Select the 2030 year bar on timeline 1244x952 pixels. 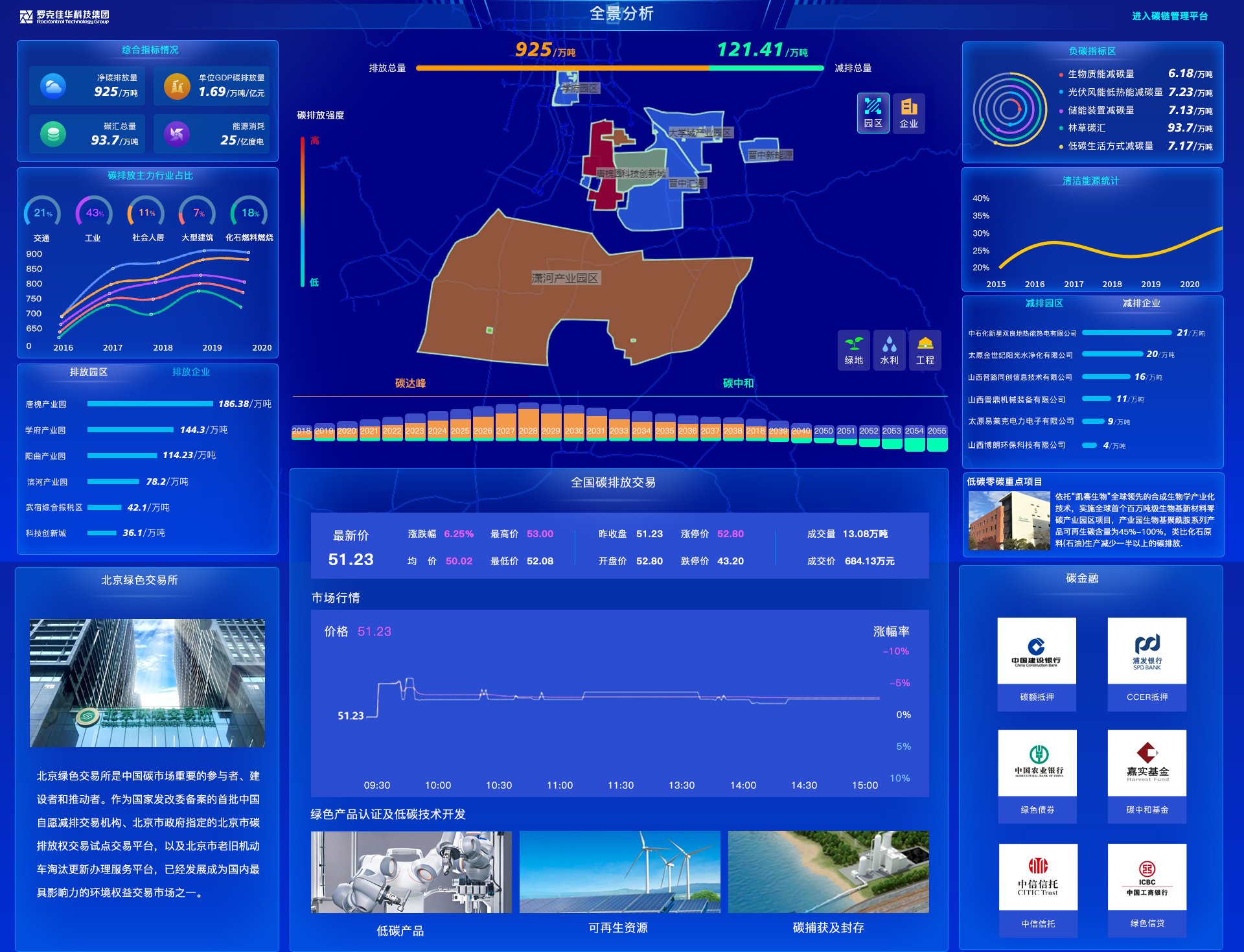[x=573, y=424]
